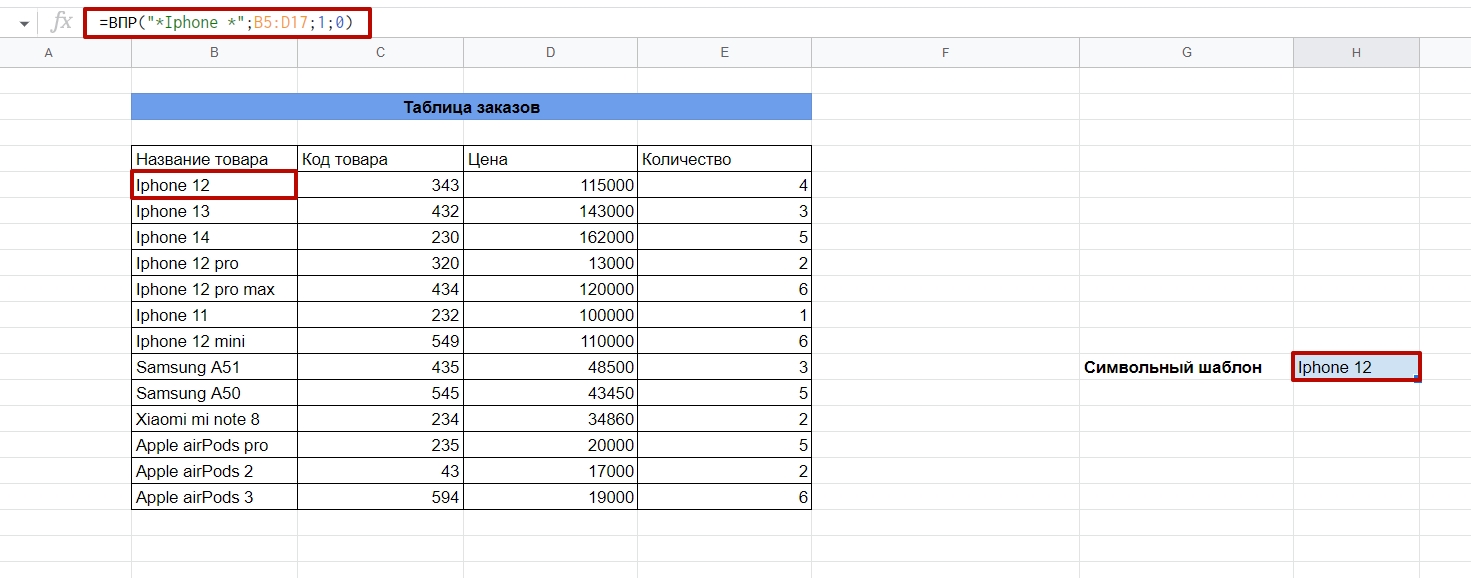Viewport: 1471px width, 578px height.
Task: Select the 'Код товара' header cell
Action: click(x=380, y=159)
